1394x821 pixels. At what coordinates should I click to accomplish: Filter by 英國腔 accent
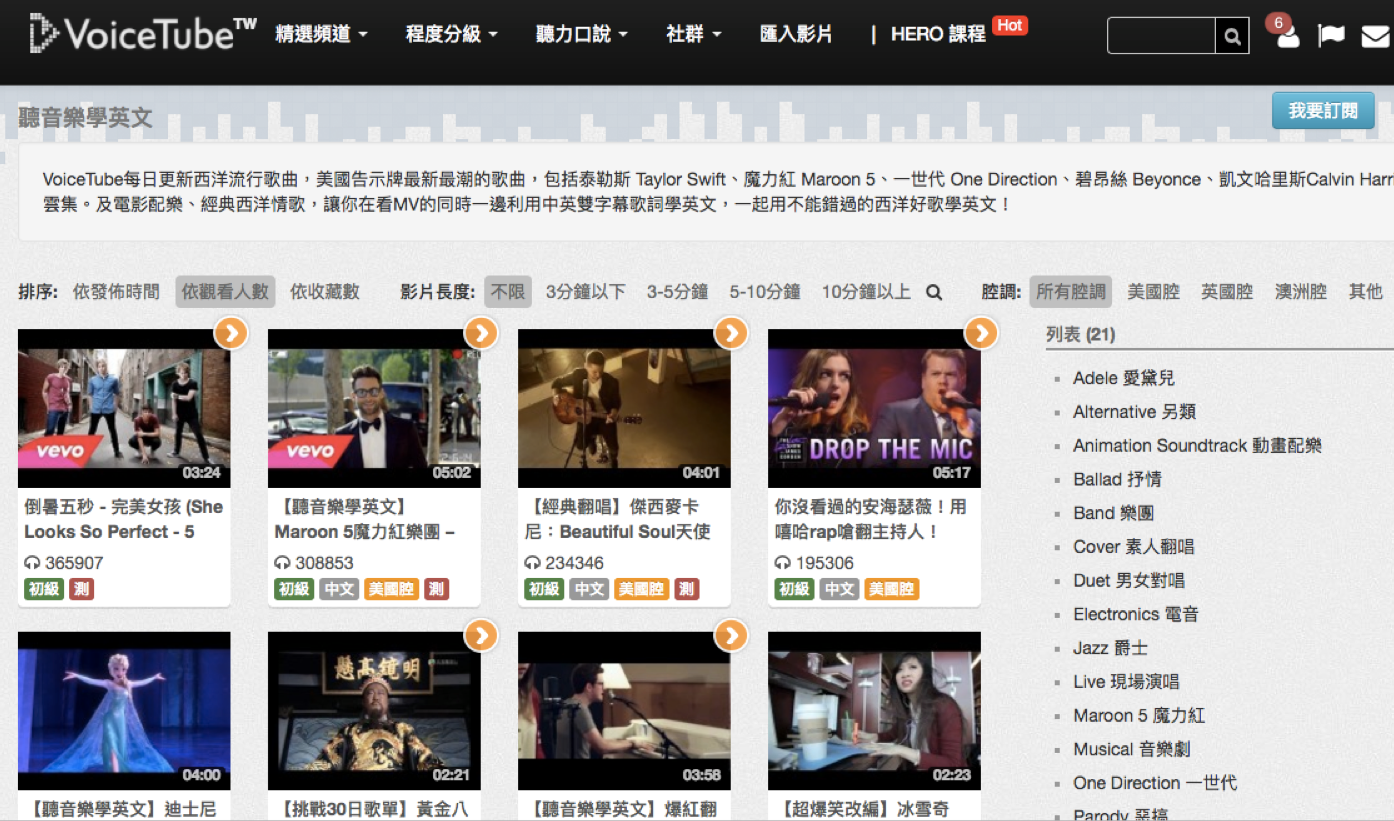coord(1226,292)
